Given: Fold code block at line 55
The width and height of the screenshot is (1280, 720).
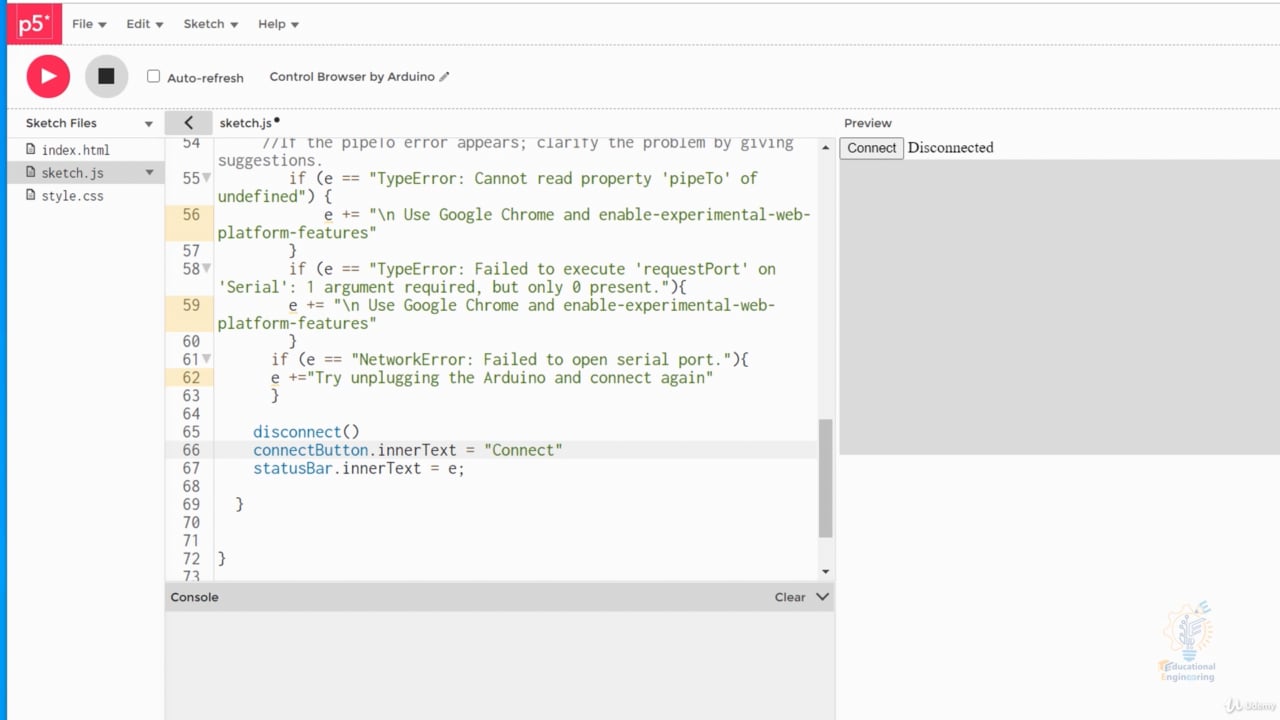Looking at the screenshot, I should coord(207,178).
